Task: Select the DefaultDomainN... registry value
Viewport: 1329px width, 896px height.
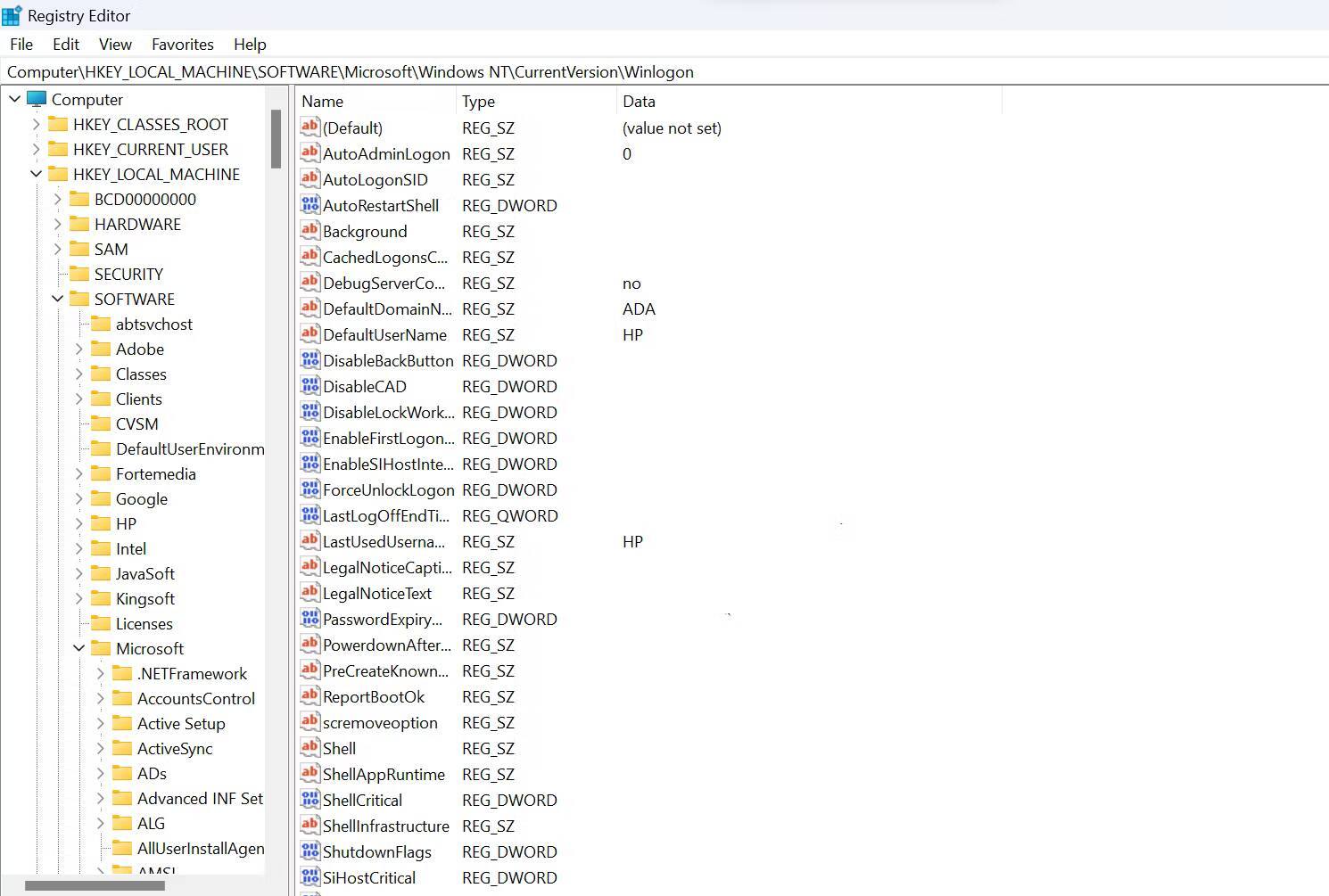Action: click(x=385, y=308)
